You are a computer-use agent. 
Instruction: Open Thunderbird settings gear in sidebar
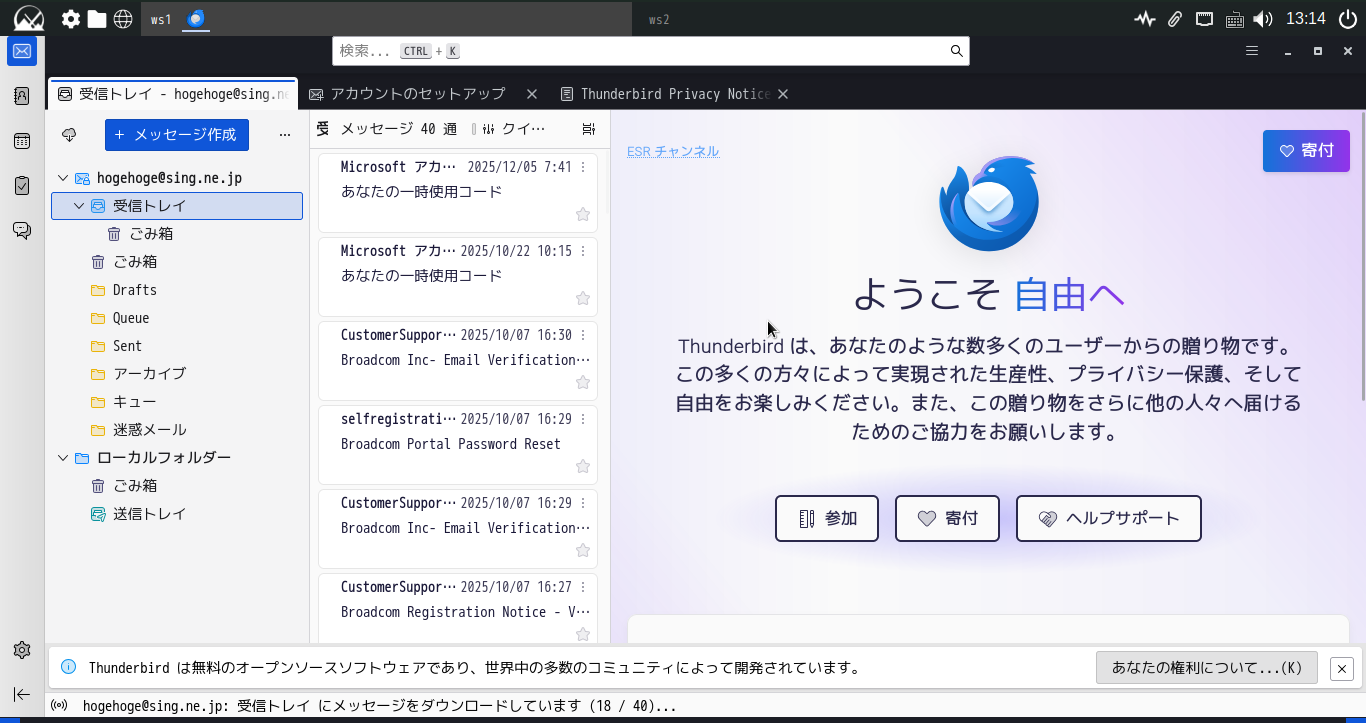point(22,650)
